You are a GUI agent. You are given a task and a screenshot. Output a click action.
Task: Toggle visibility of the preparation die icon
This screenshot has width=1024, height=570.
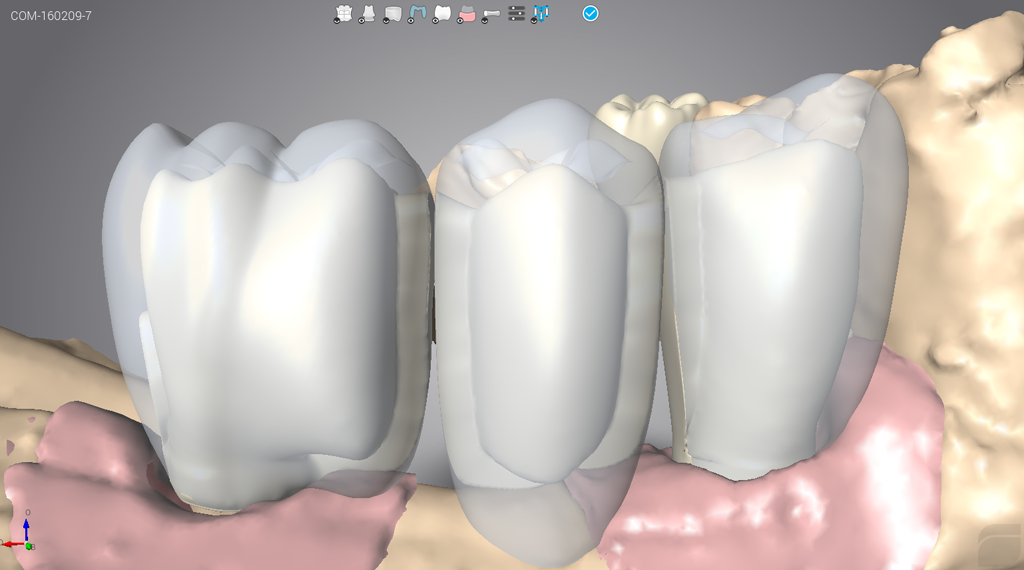click(368, 14)
